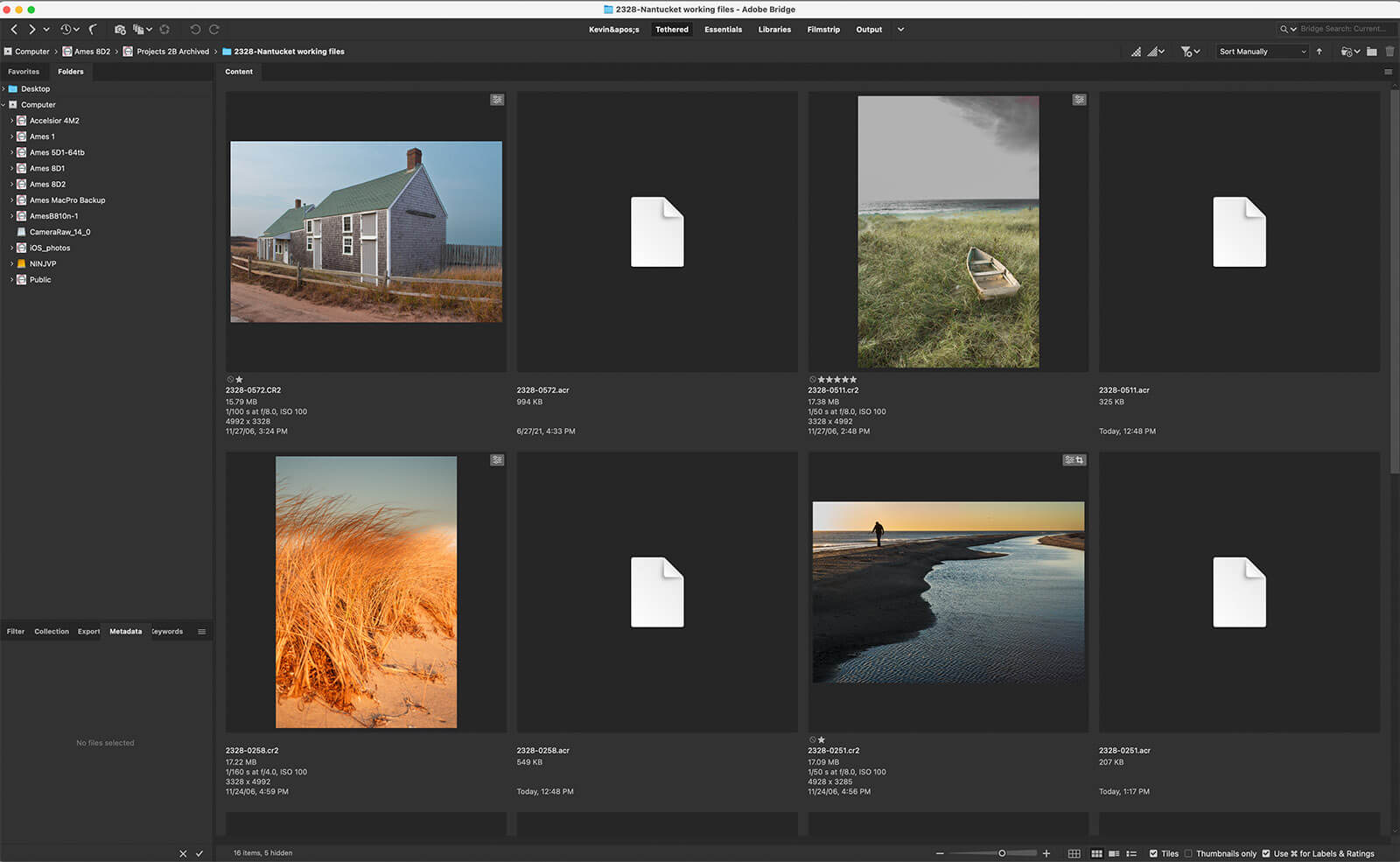Click the ascending order arrow icon
1400x862 pixels.
point(1319,52)
